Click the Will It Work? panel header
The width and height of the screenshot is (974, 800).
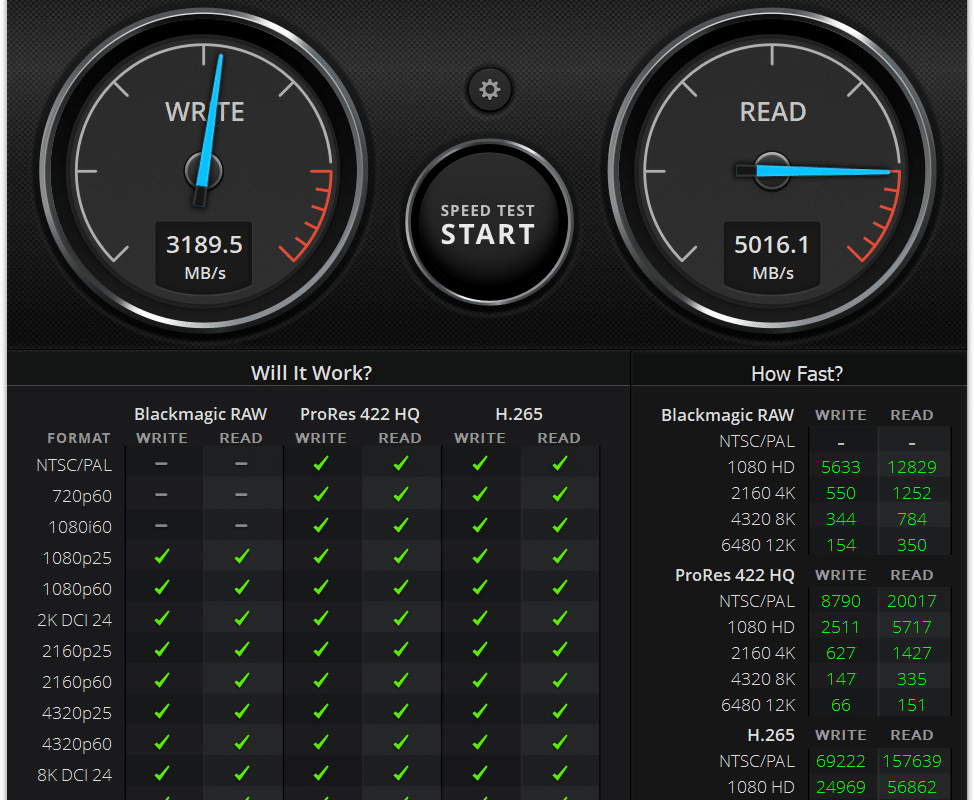(311, 373)
